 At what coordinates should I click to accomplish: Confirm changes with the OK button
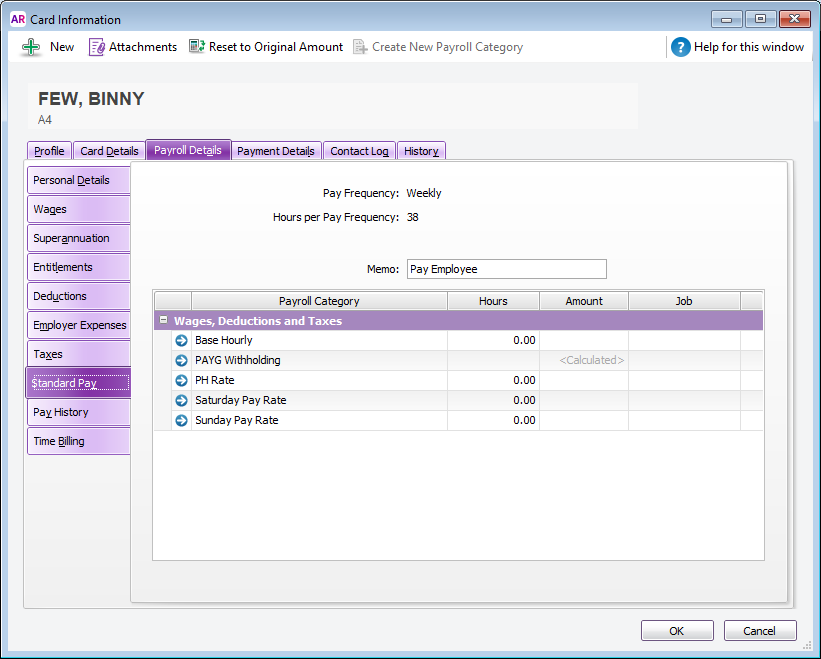click(677, 630)
